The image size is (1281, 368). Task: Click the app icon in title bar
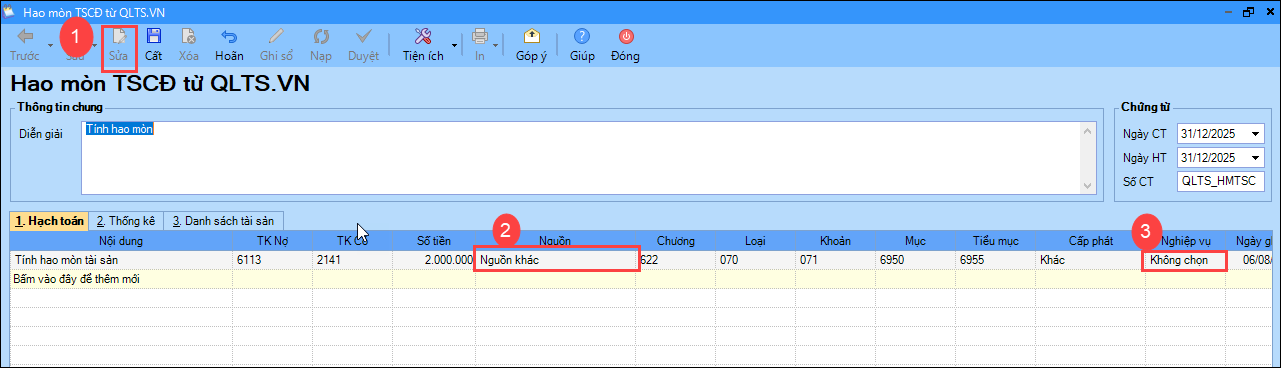(x=9, y=11)
